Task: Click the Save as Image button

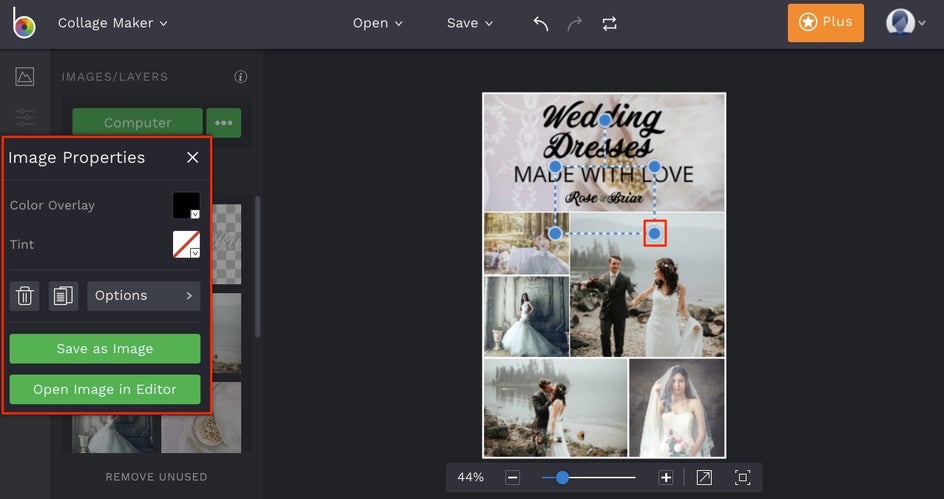Action: coord(105,349)
